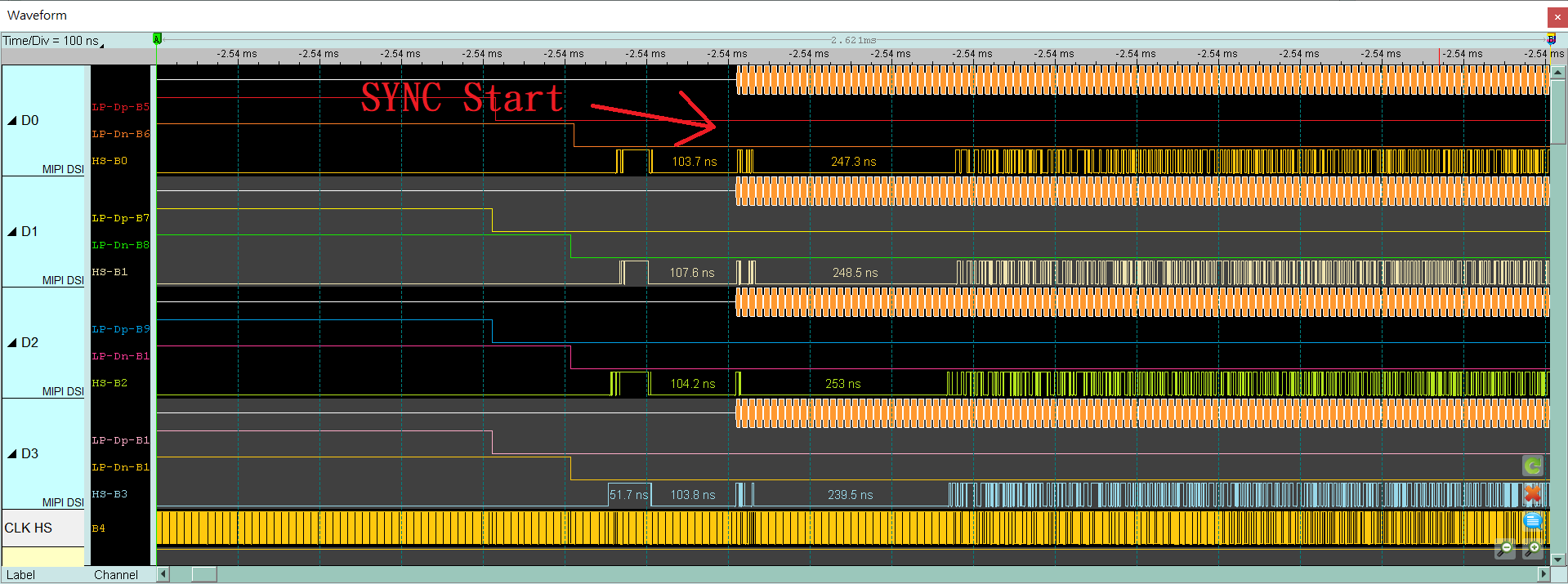Click the 253 ns measurement on HS-B2

(x=843, y=384)
